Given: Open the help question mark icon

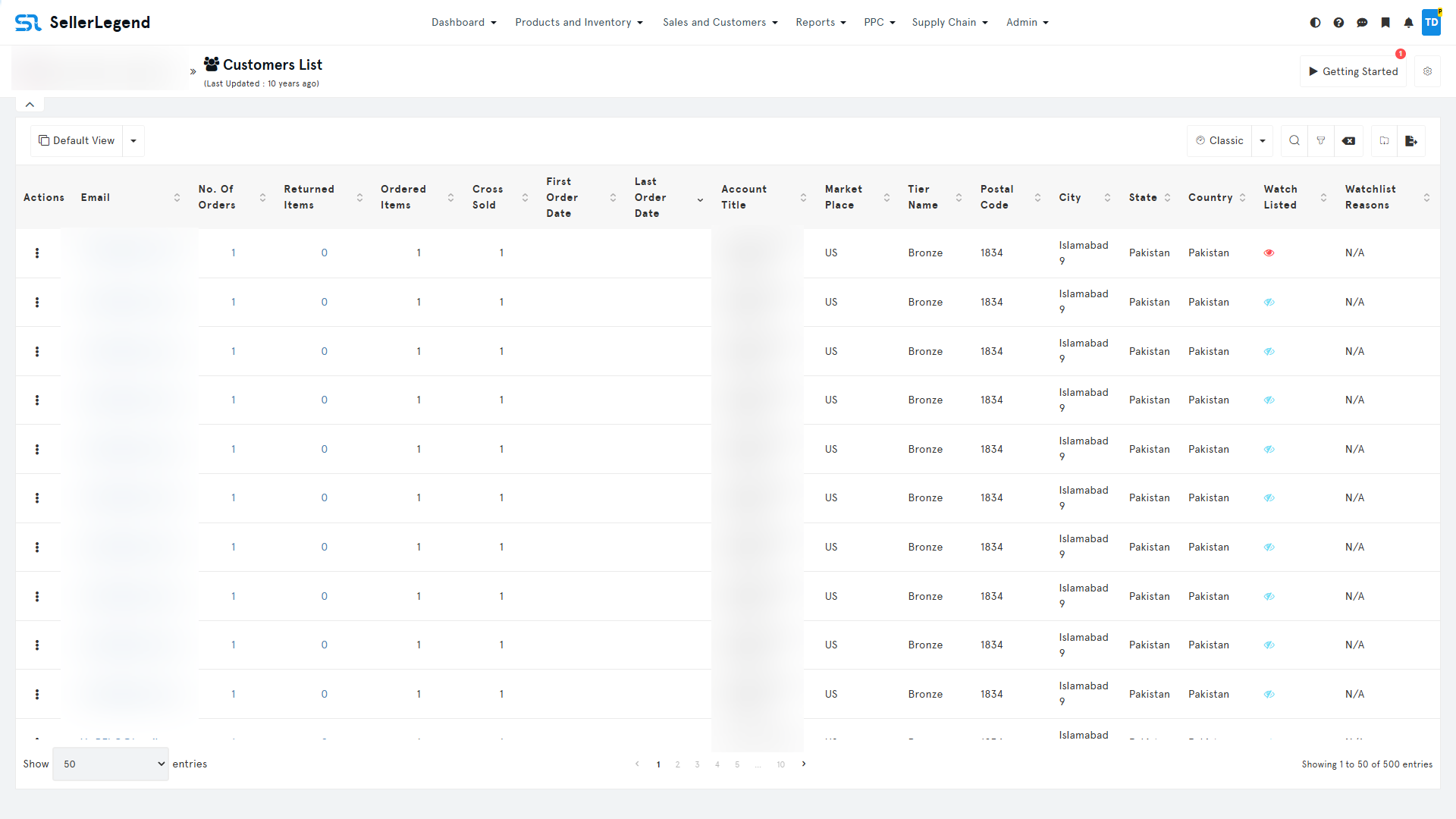Looking at the screenshot, I should (x=1339, y=23).
